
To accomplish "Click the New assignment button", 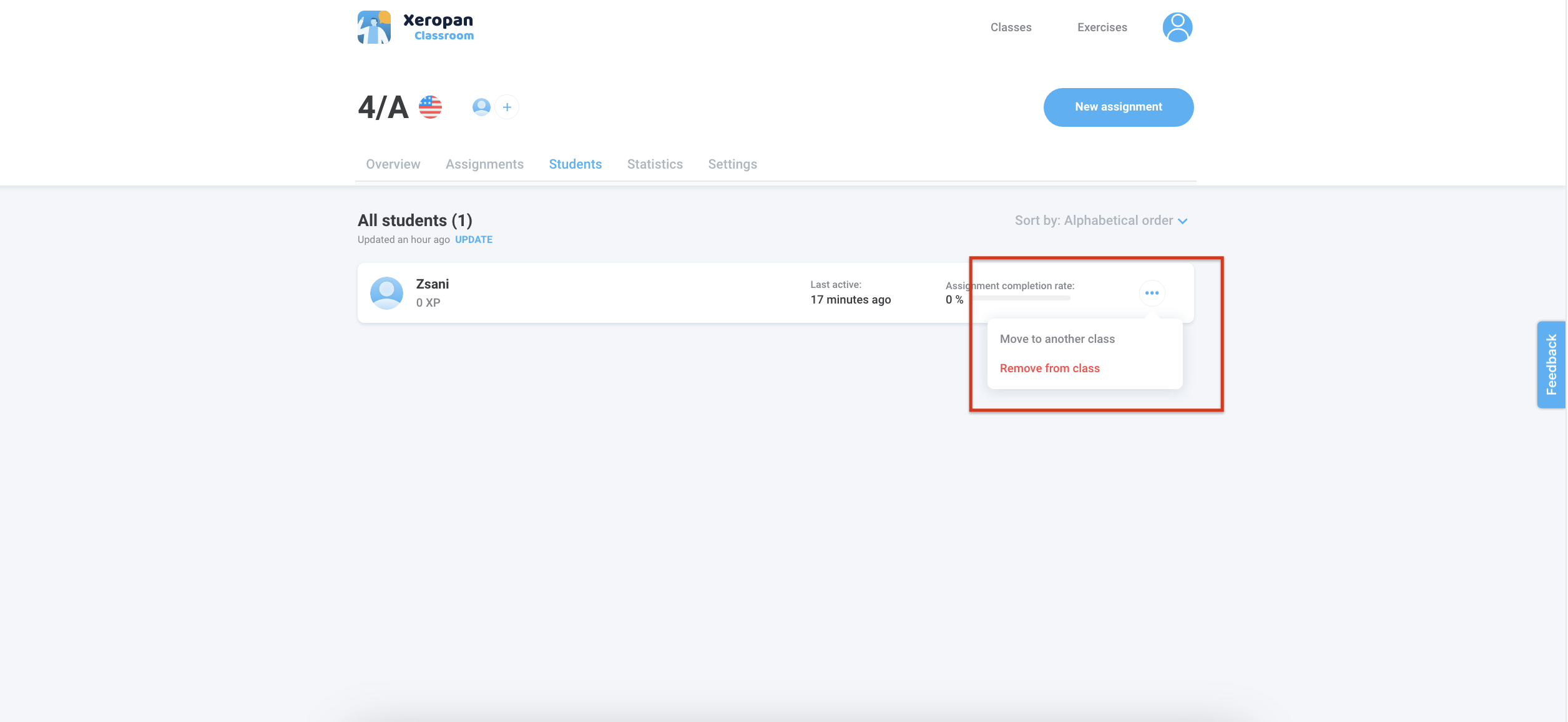I will point(1118,107).
